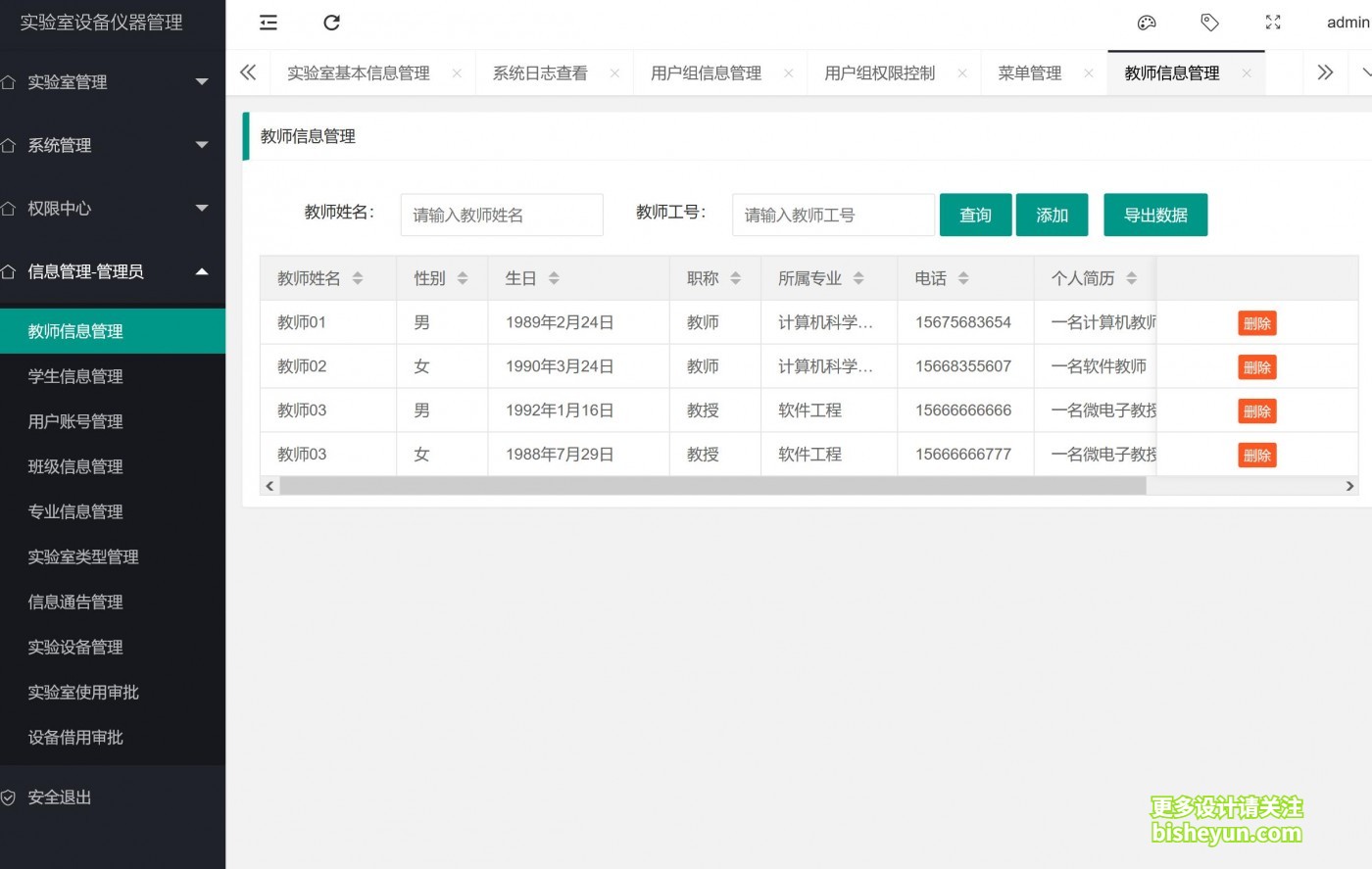Click the home icon beside 系统管理

pos(8,145)
